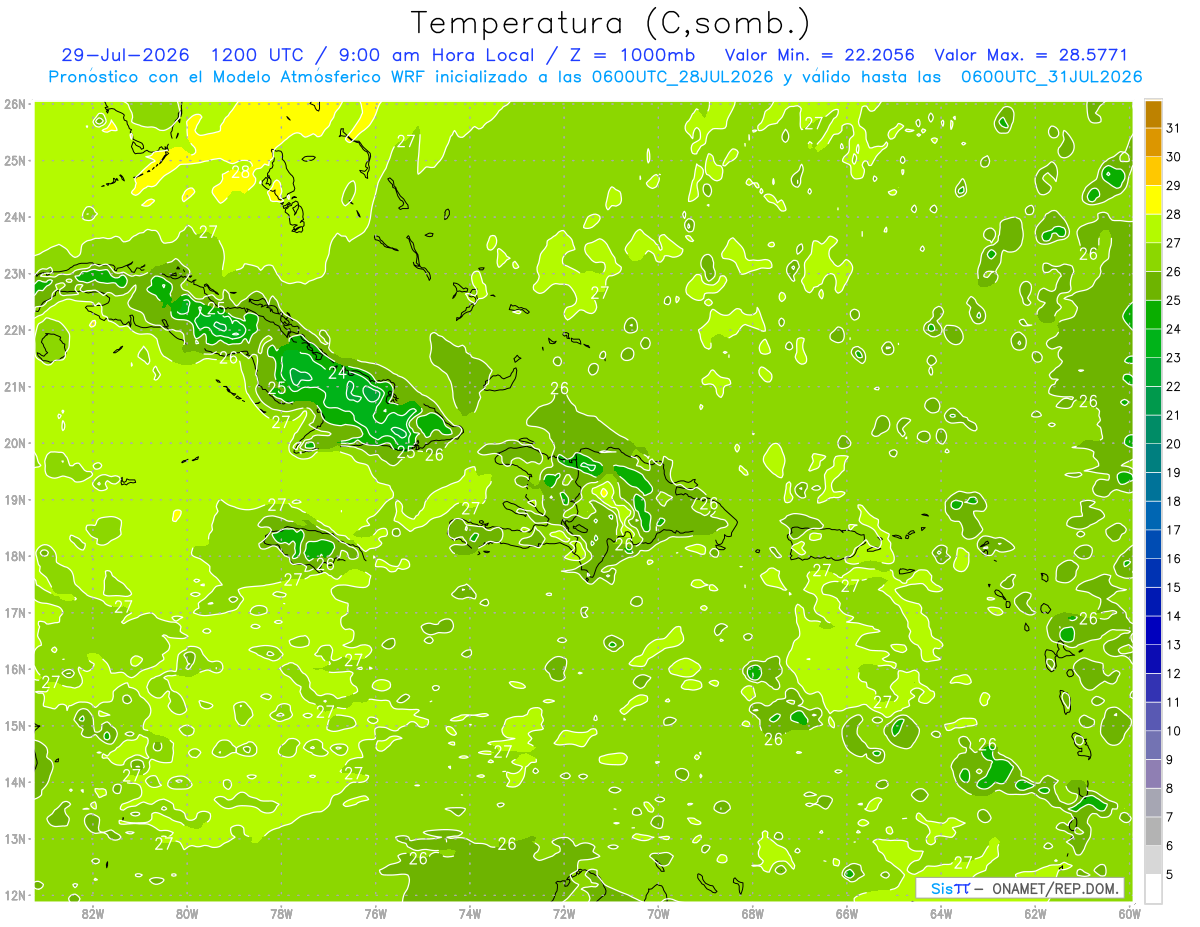Click the '70W' longitude axis label

coord(658,914)
